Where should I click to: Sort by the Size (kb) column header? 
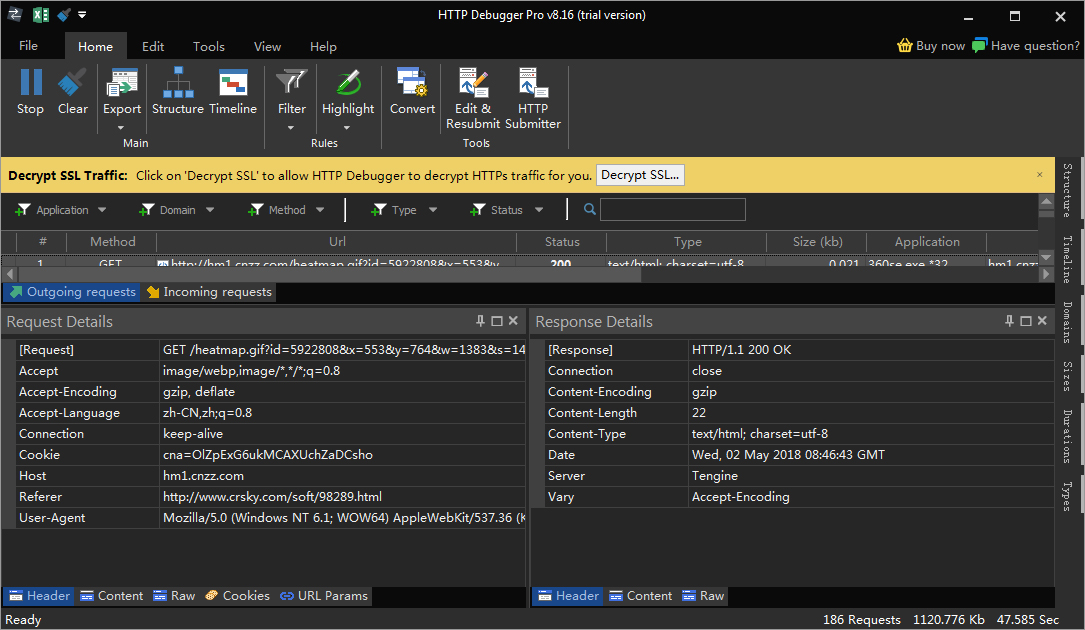[x=817, y=242]
